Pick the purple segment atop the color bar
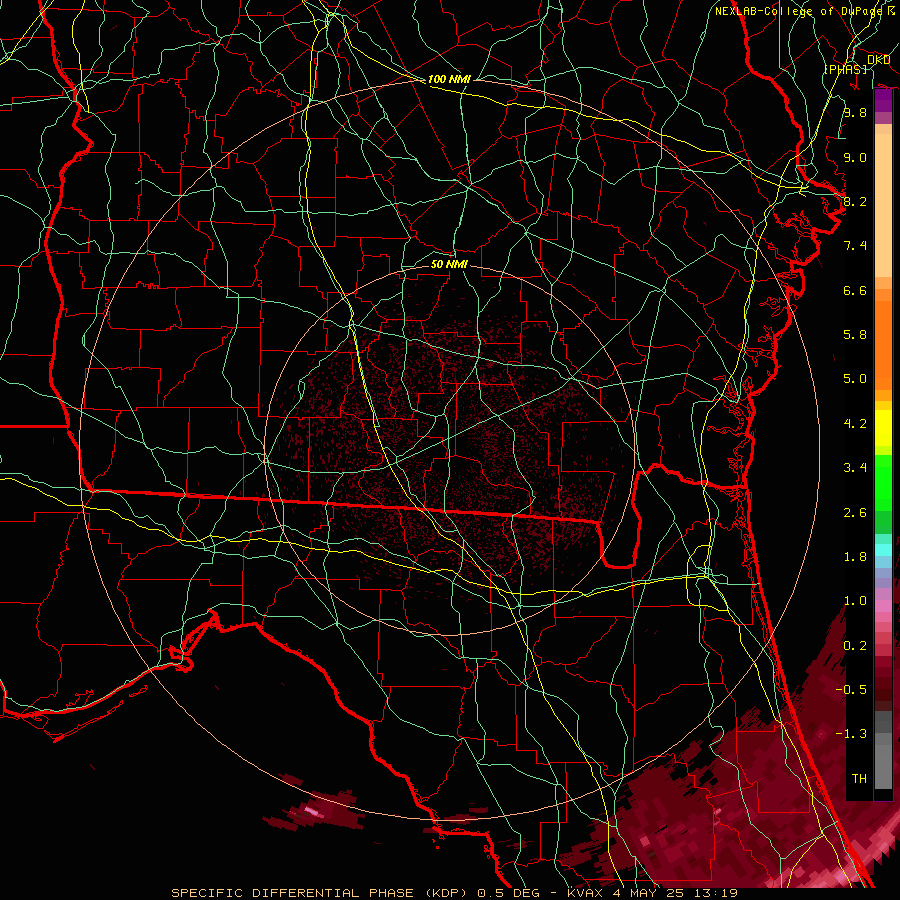The image size is (900, 900). [883, 100]
